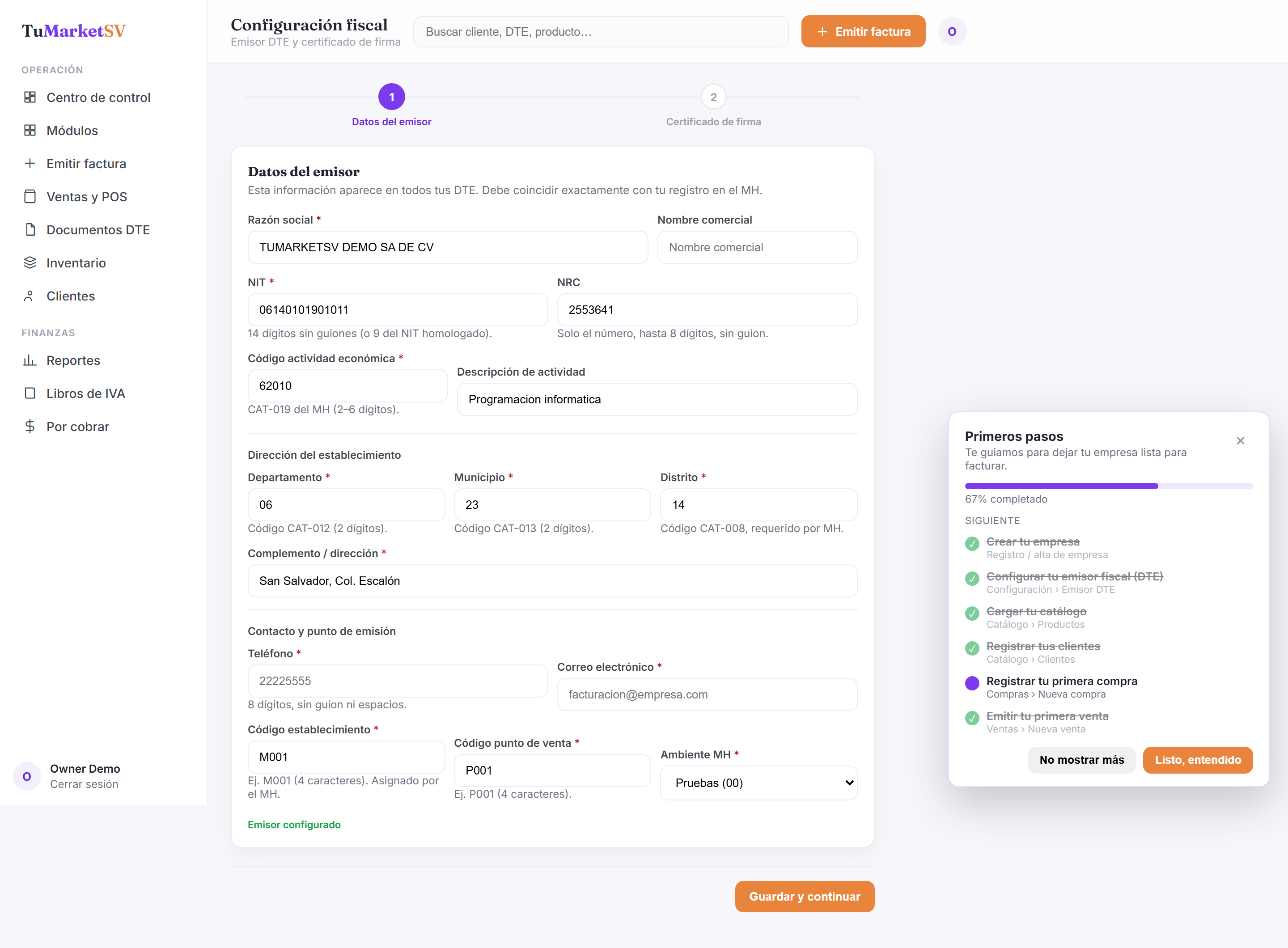The height and width of the screenshot is (948, 1288).
Task: Click check icon for Emitir tu primera venta
Action: click(972, 718)
